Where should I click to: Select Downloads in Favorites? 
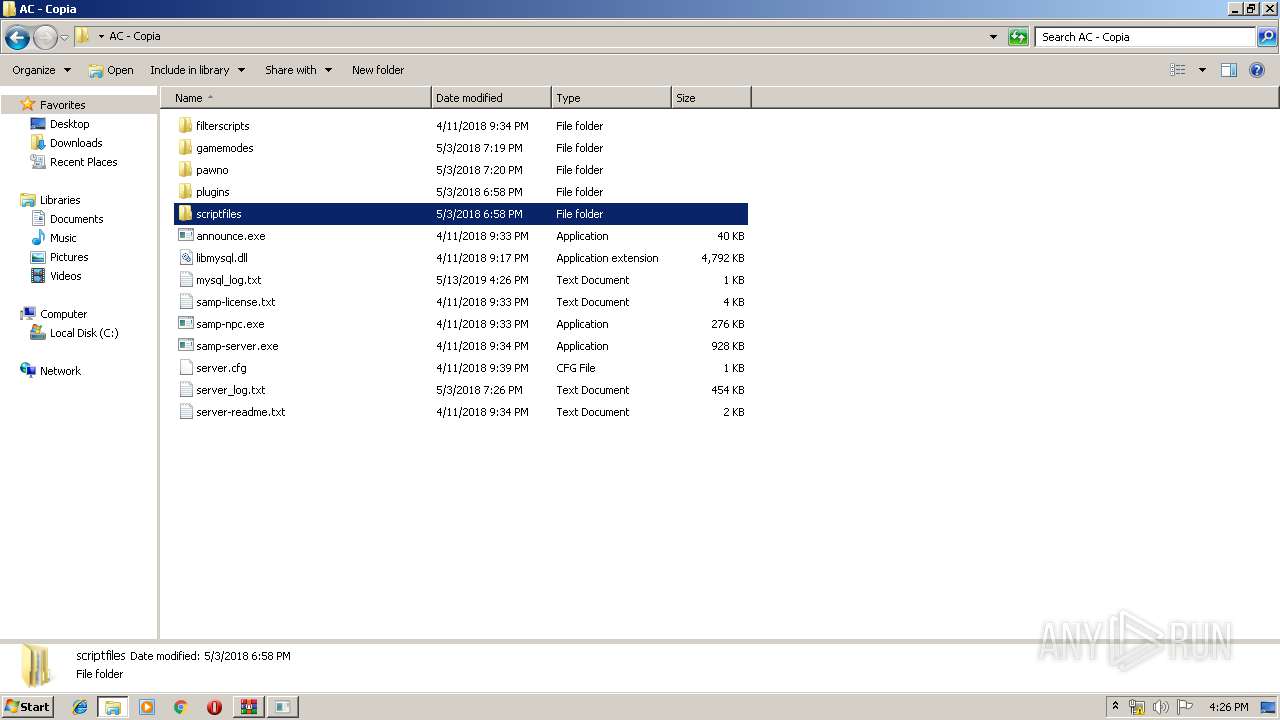pos(76,143)
